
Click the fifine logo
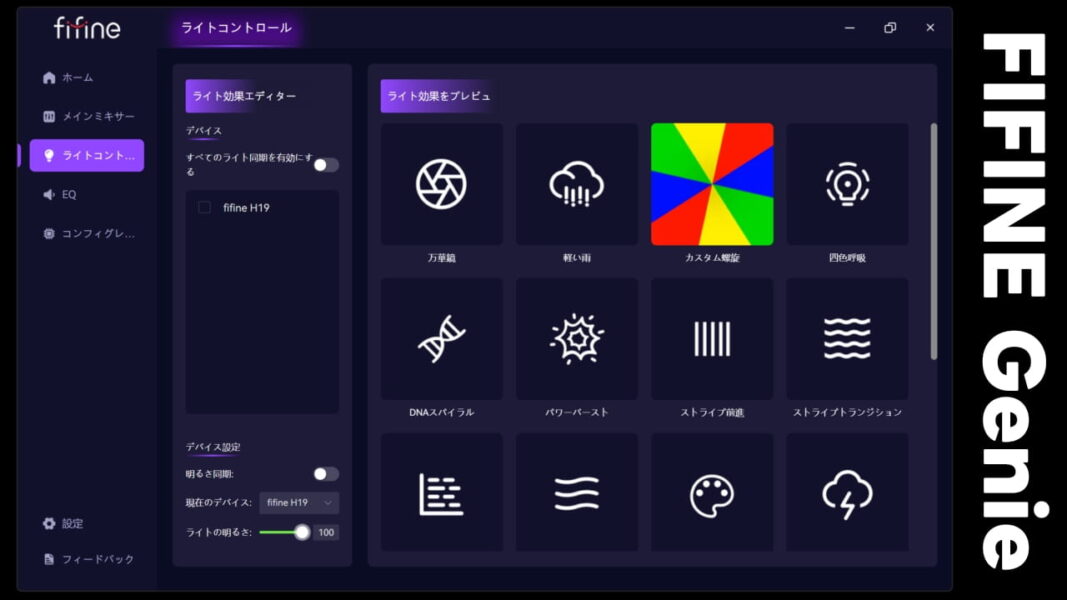87,28
